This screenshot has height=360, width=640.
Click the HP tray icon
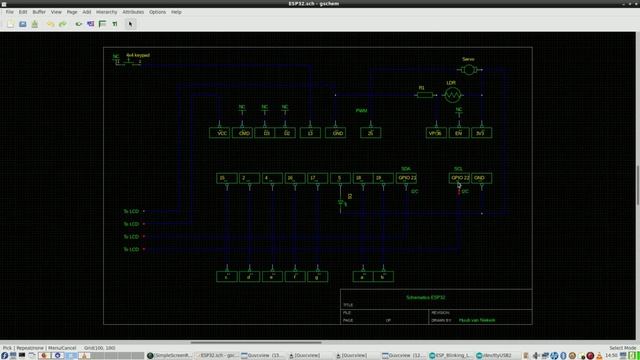[x=554, y=356]
